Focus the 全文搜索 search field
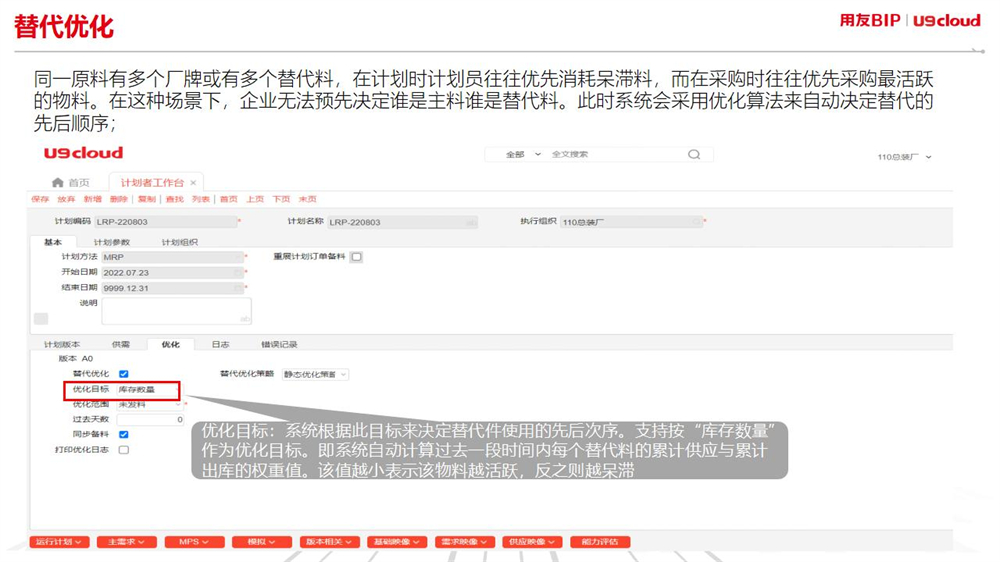Screen dimensions: 1000x562 [615, 154]
